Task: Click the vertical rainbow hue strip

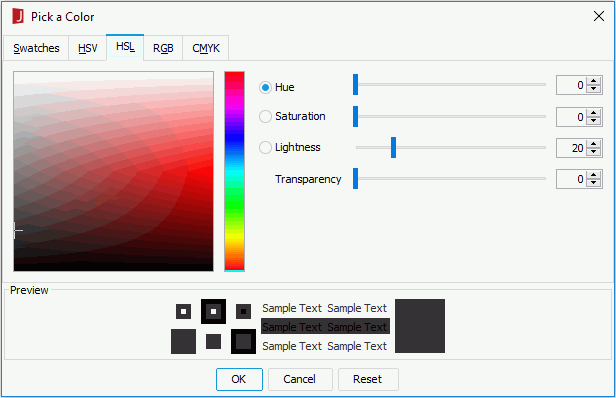Action: tap(235, 171)
